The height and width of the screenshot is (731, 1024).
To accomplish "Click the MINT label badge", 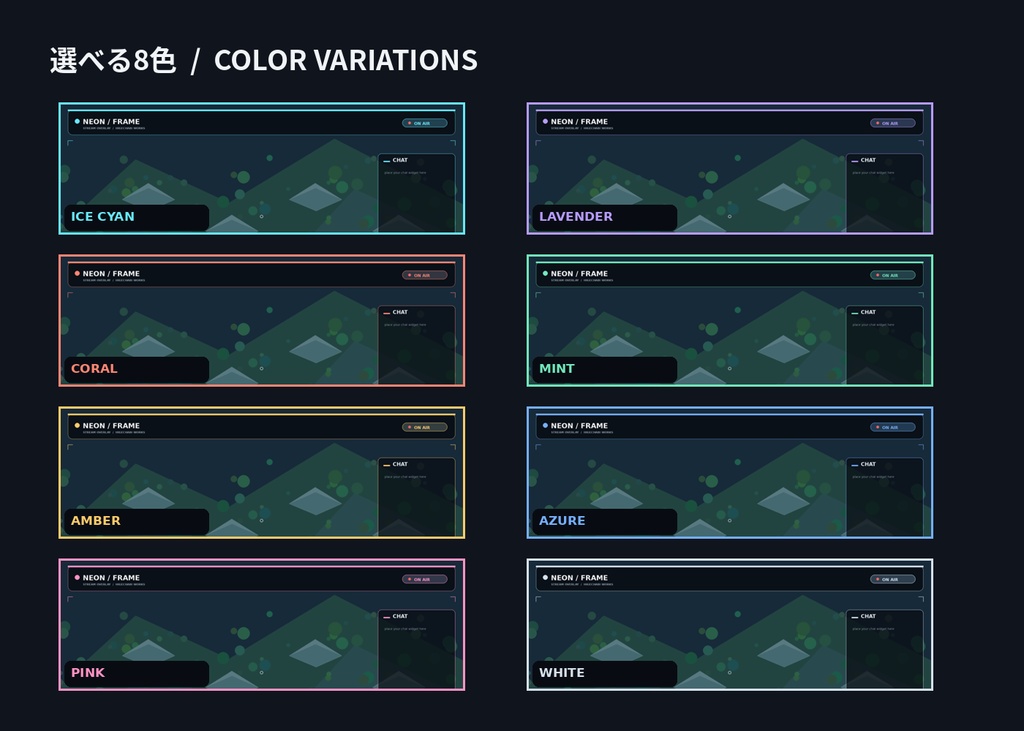I will click(605, 369).
